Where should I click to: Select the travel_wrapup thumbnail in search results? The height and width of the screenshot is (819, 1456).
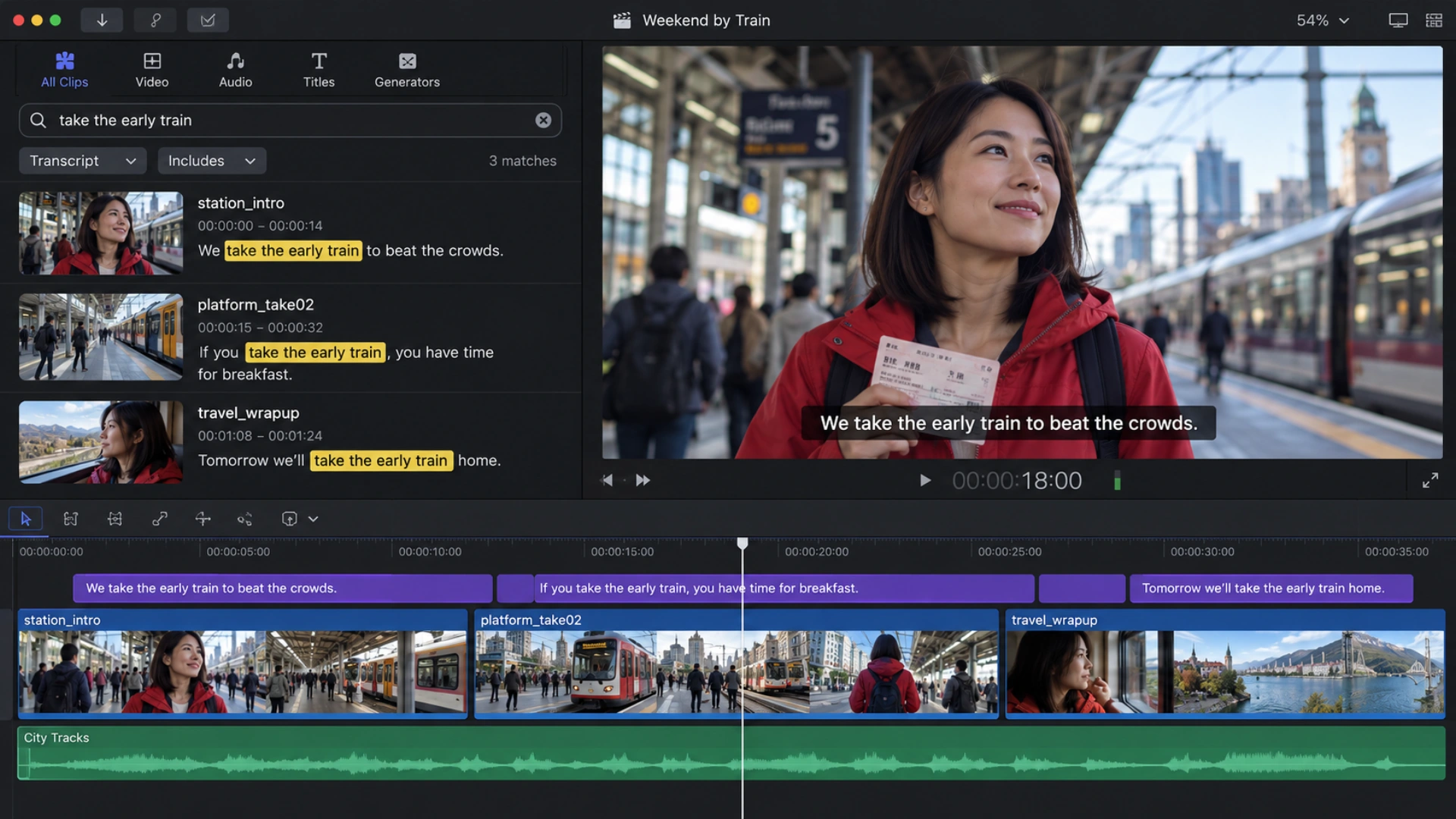tap(101, 442)
